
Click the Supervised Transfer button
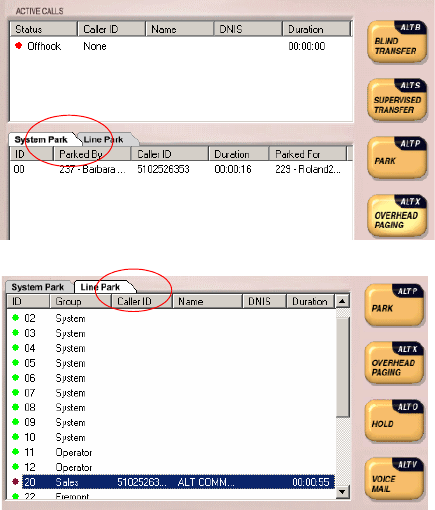coord(397,100)
